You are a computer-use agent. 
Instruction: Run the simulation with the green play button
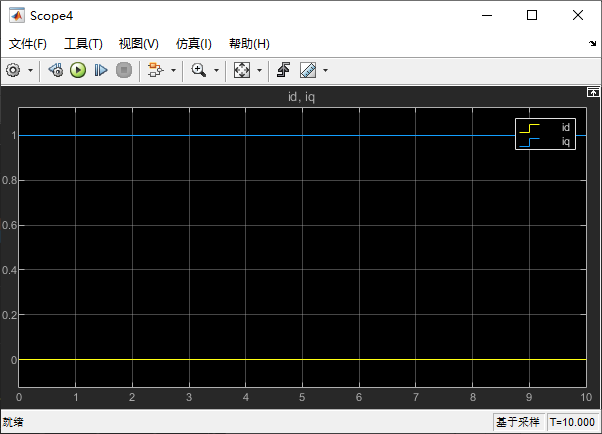[78, 70]
